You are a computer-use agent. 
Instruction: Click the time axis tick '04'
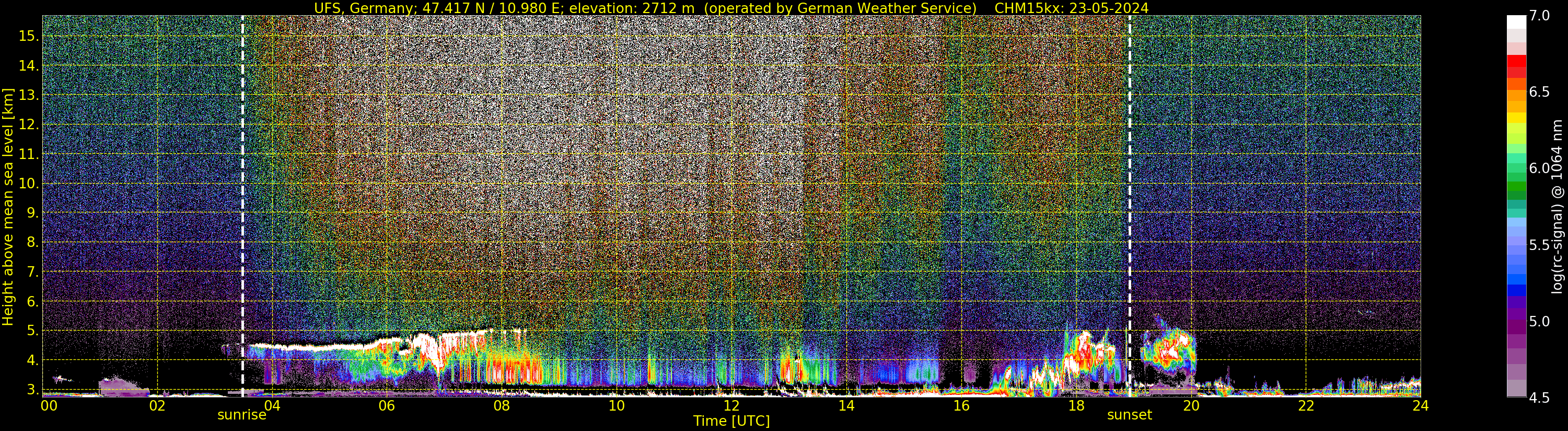tap(272, 405)
